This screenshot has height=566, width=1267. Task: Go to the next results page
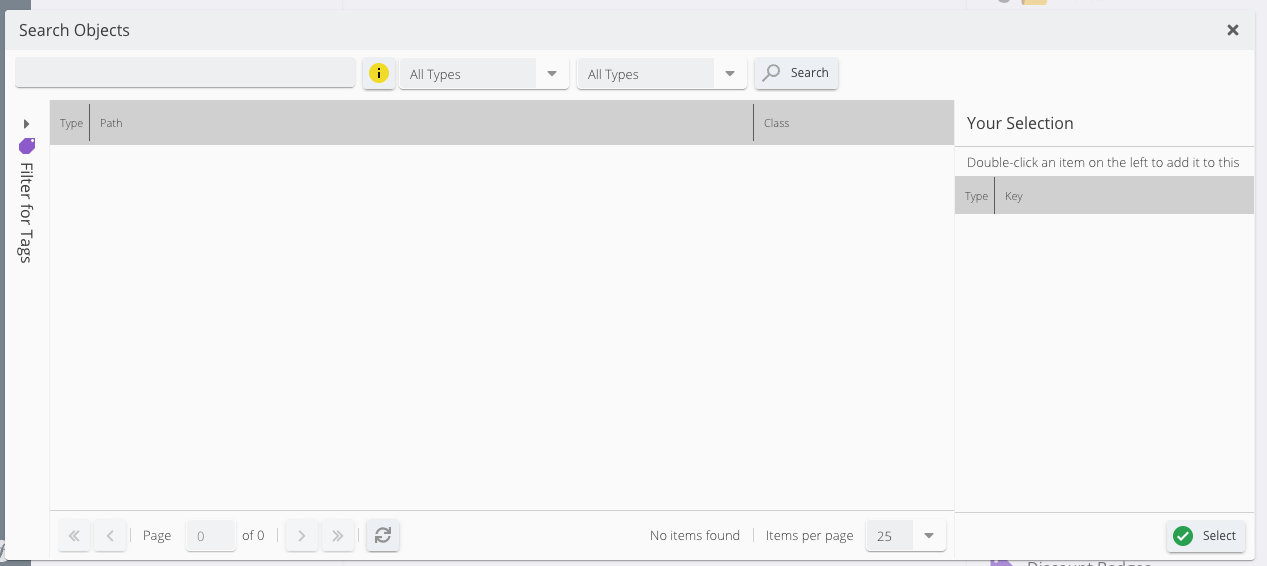point(302,536)
